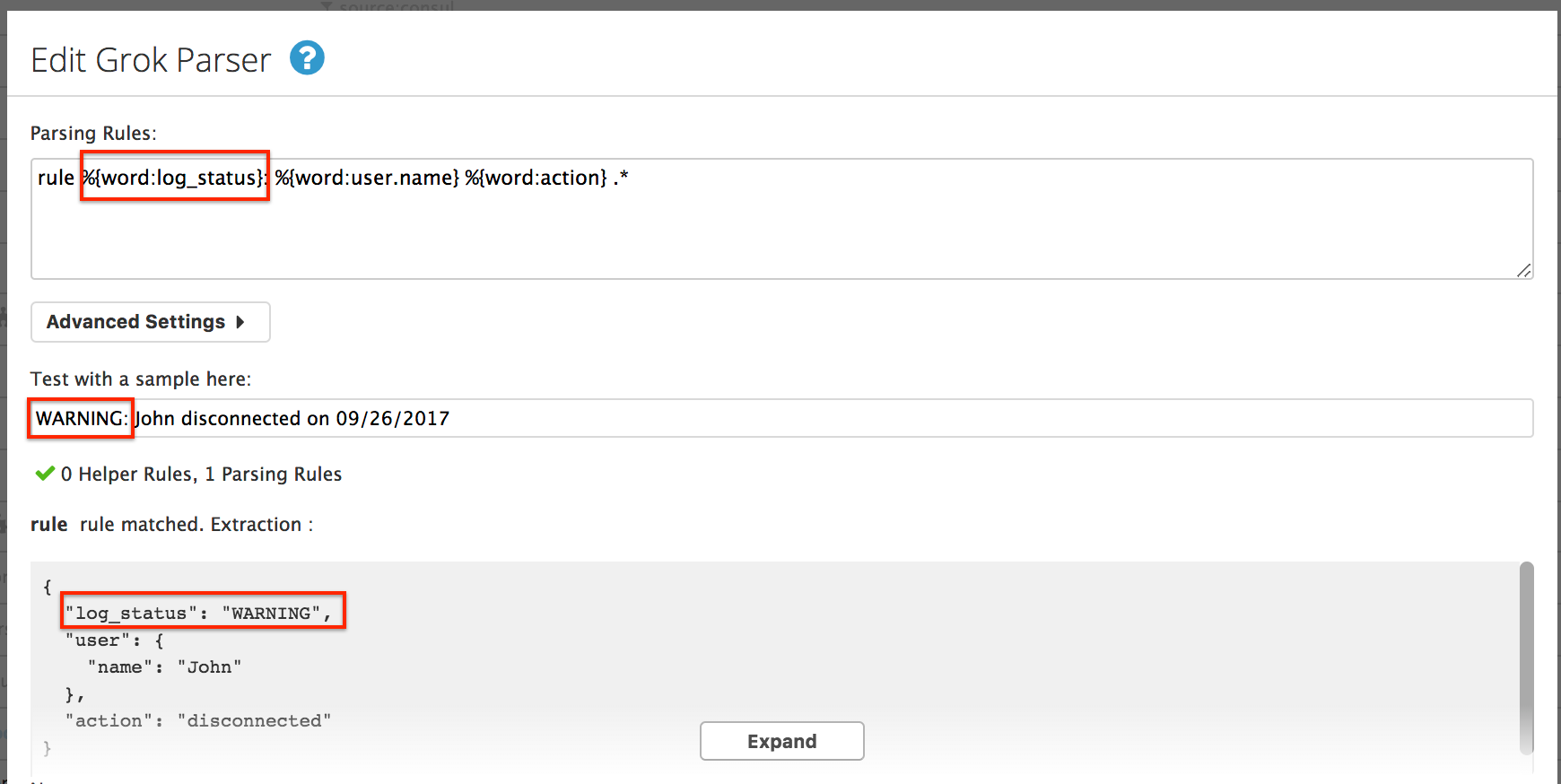Click the Parsing Rules textarea resize handle
The height and width of the screenshot is (784, 1561).
point(1523,270)
